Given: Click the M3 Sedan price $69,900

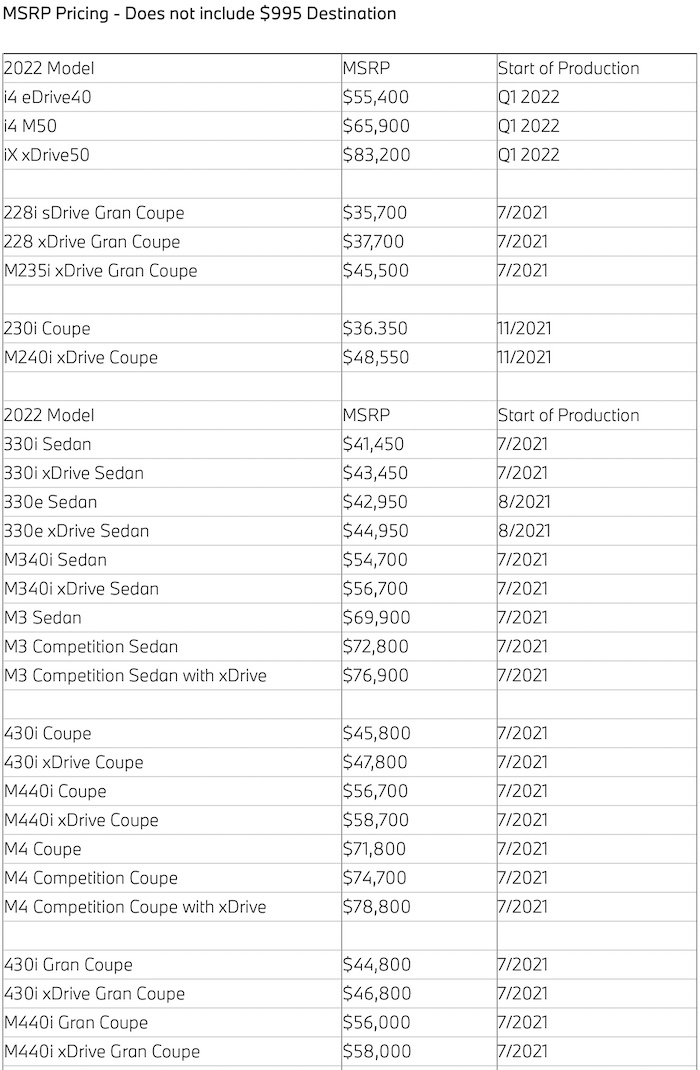Looking at the screenshot, I should 376,618.
